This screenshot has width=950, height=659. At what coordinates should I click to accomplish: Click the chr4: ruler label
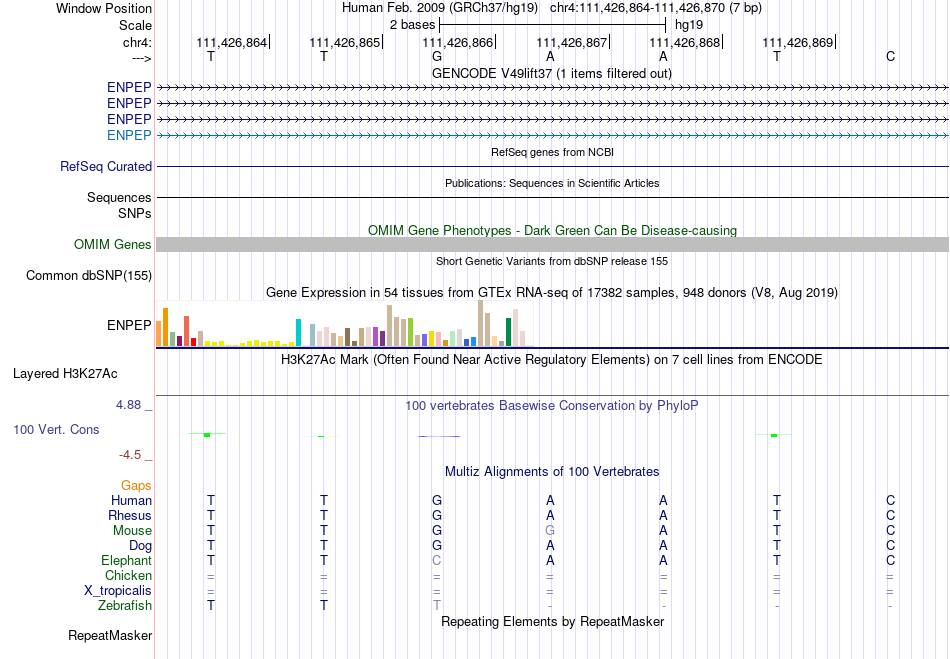coord(137,42)
